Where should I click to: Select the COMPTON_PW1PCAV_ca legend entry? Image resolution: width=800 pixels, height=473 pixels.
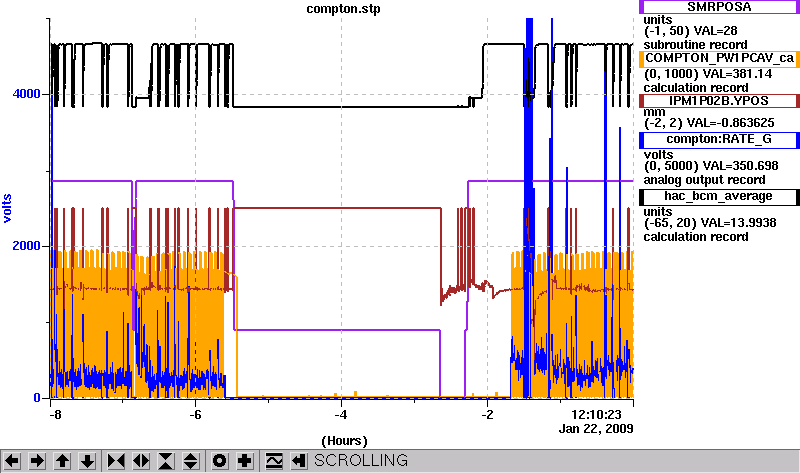[x=719, y=59]
